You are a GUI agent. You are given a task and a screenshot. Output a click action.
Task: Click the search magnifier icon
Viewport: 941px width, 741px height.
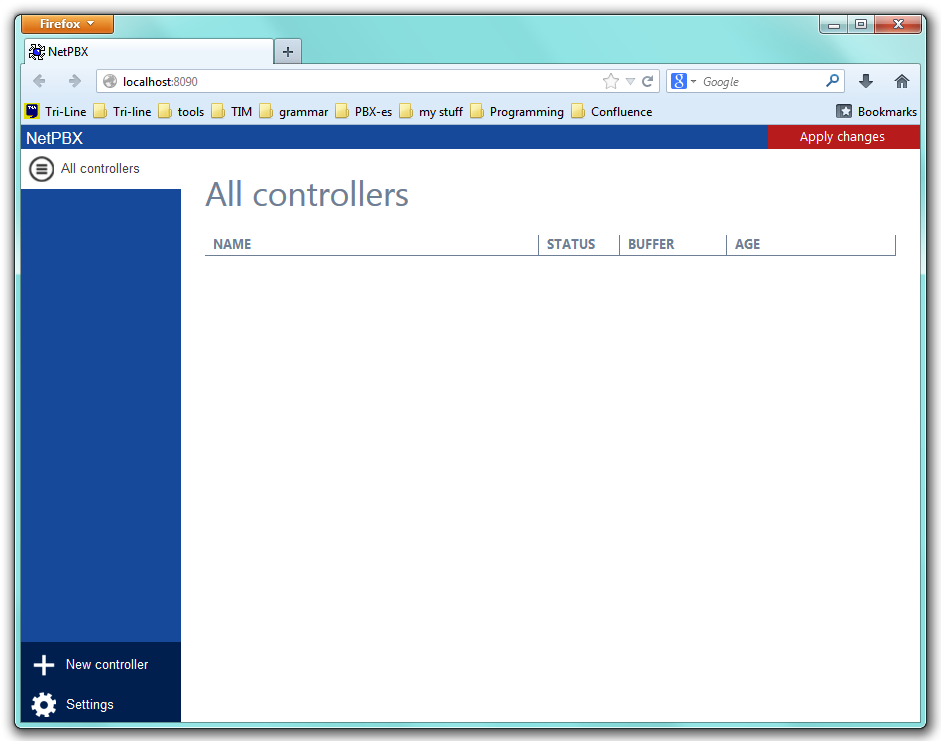[832, 80]
